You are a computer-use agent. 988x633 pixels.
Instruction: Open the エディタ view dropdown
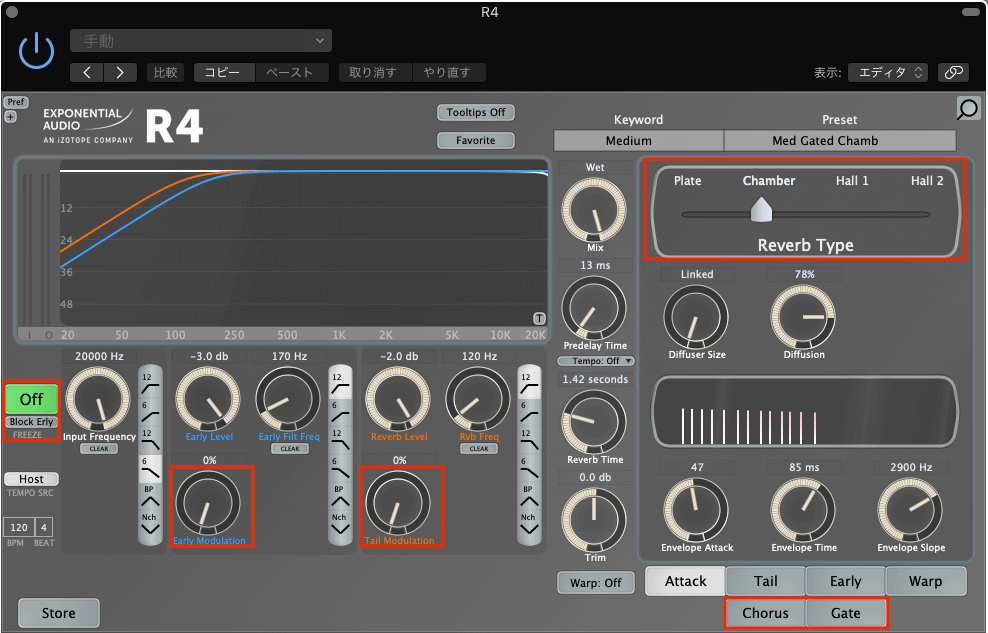890,72
